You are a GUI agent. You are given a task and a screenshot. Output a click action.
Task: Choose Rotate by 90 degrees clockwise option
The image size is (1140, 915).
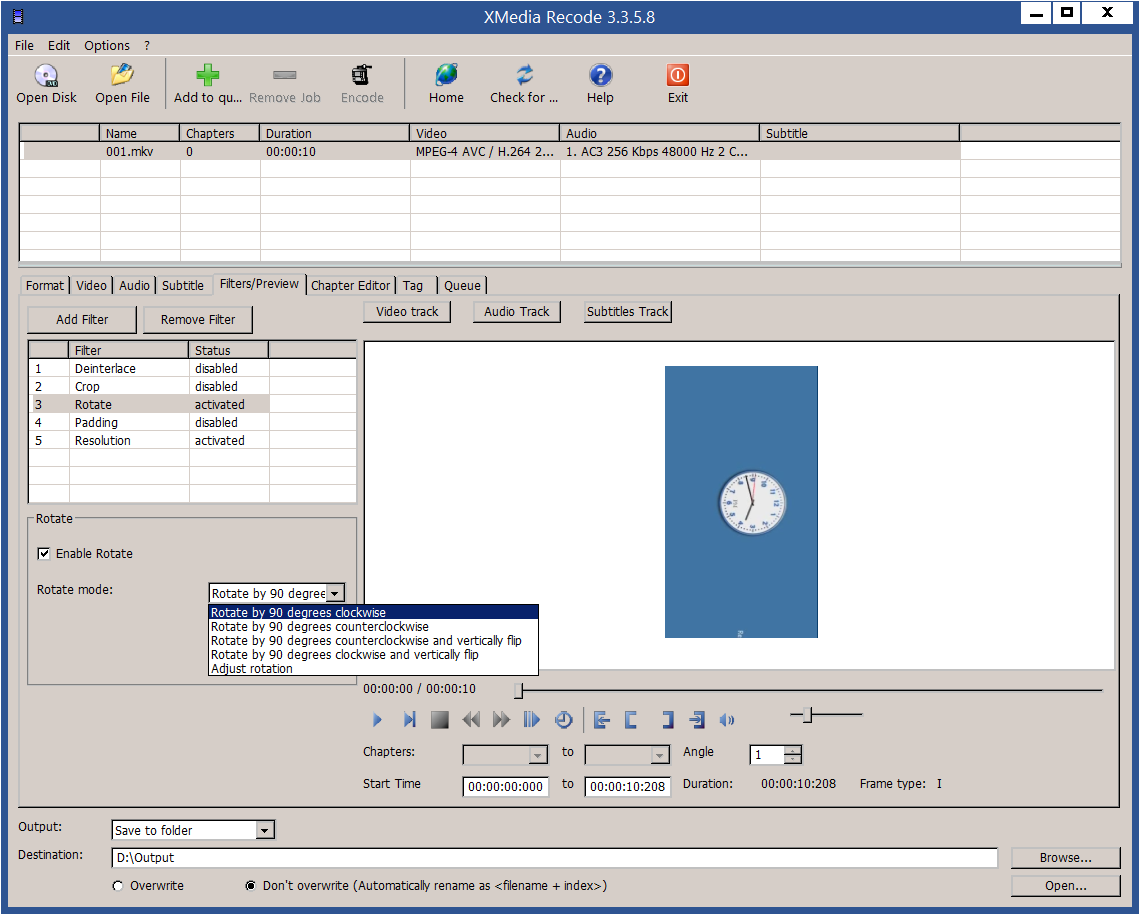click(x=373, y=613)
